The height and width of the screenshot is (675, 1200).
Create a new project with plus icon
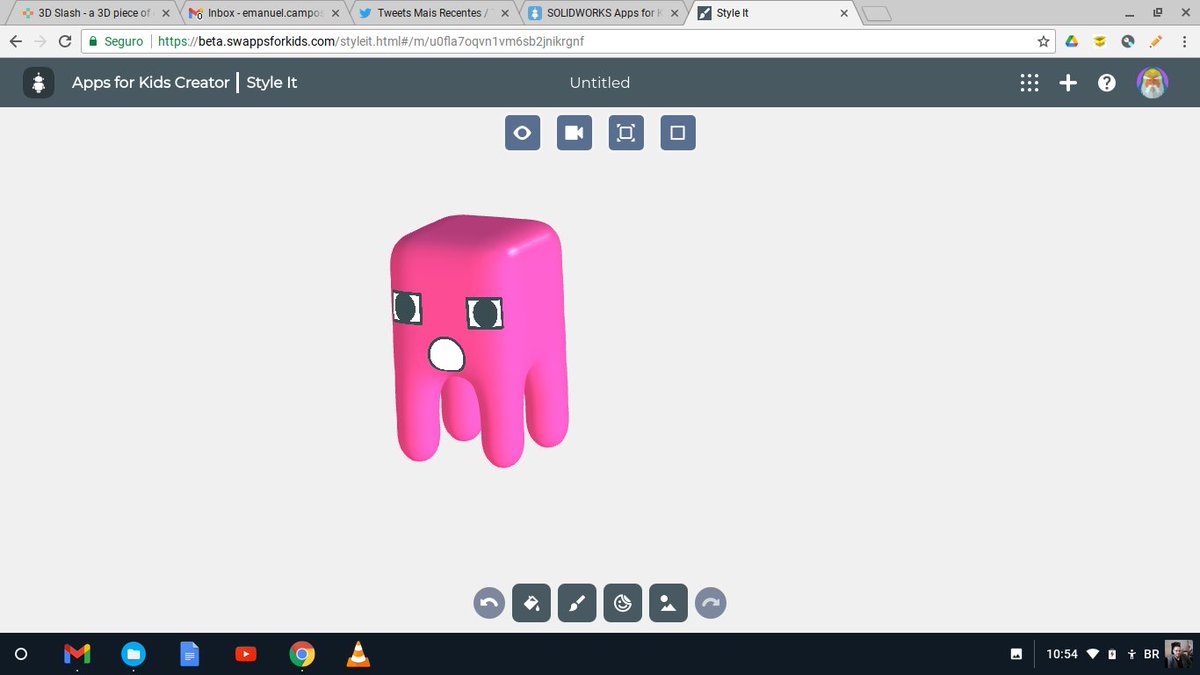1068,83
